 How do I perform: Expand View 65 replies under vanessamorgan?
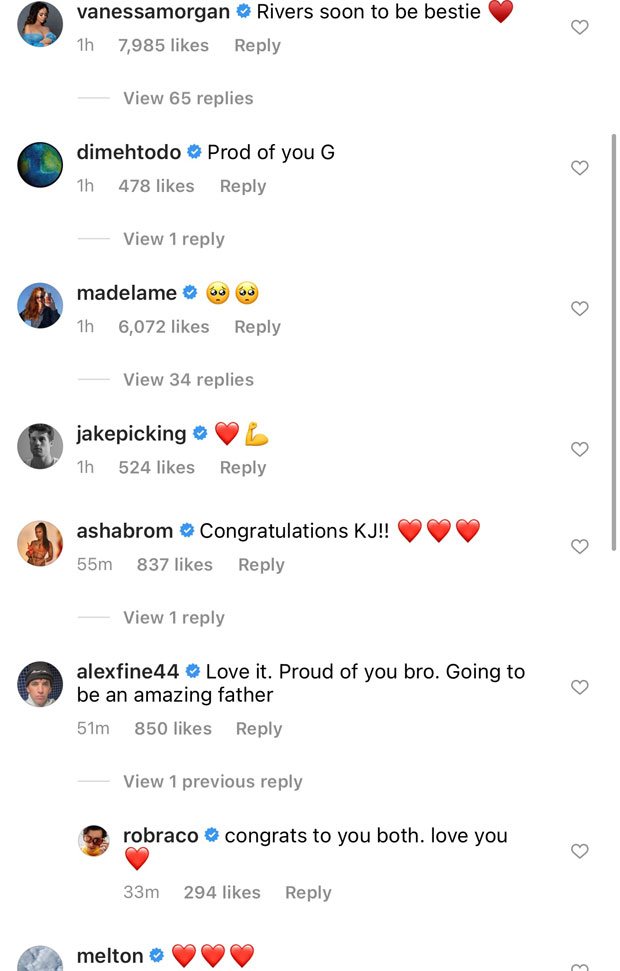tap(188, 98)
